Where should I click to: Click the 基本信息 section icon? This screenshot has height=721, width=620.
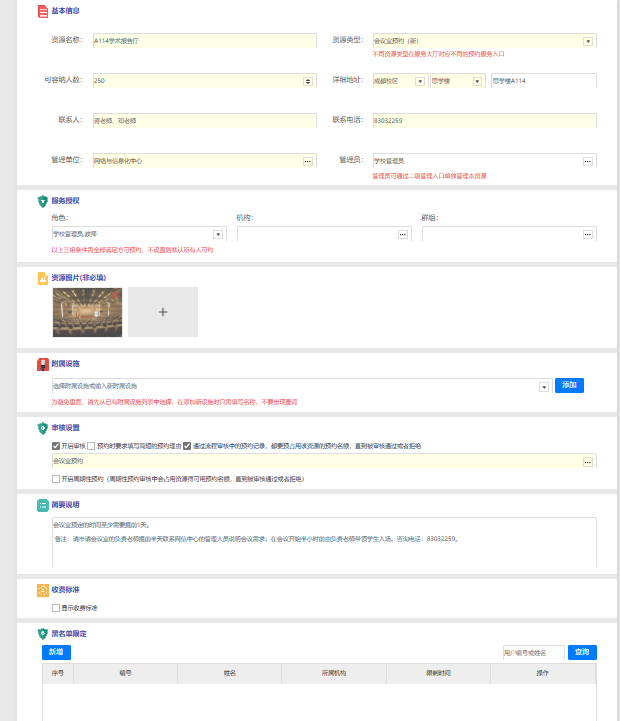point(42,11)
